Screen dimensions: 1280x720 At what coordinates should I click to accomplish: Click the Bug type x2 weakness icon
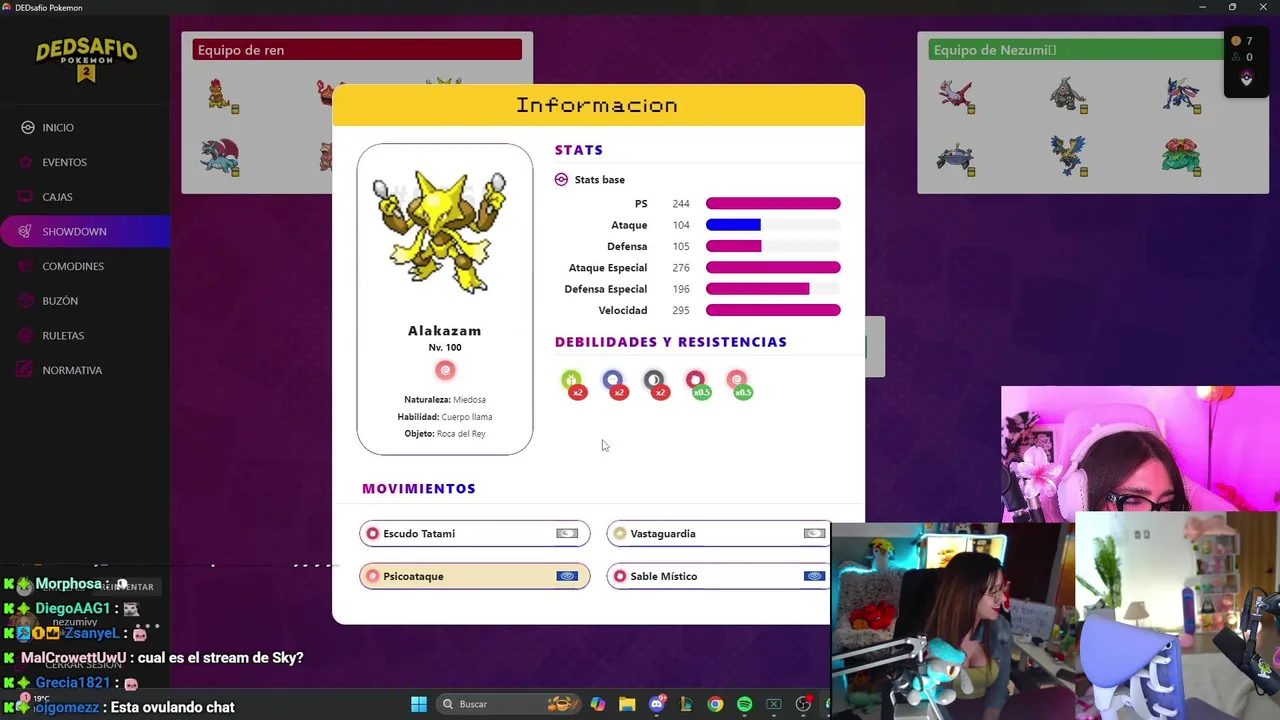coord(573,384)
